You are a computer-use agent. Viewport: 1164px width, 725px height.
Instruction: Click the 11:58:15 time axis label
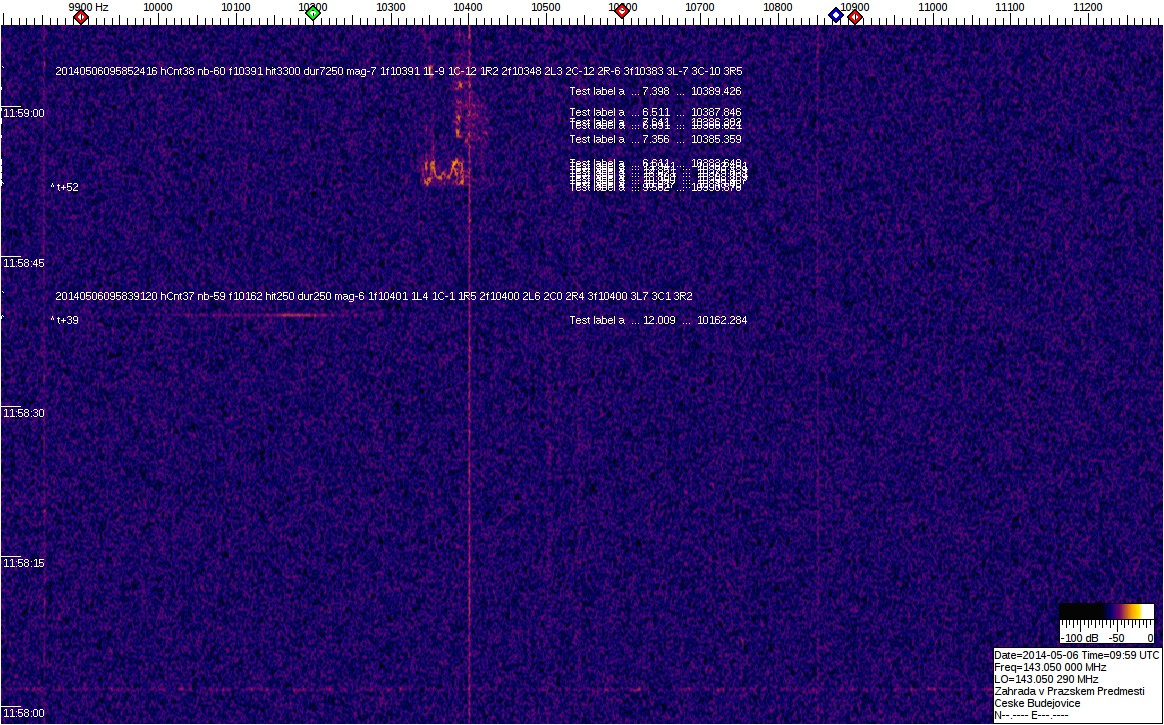(x=24, y=563)
